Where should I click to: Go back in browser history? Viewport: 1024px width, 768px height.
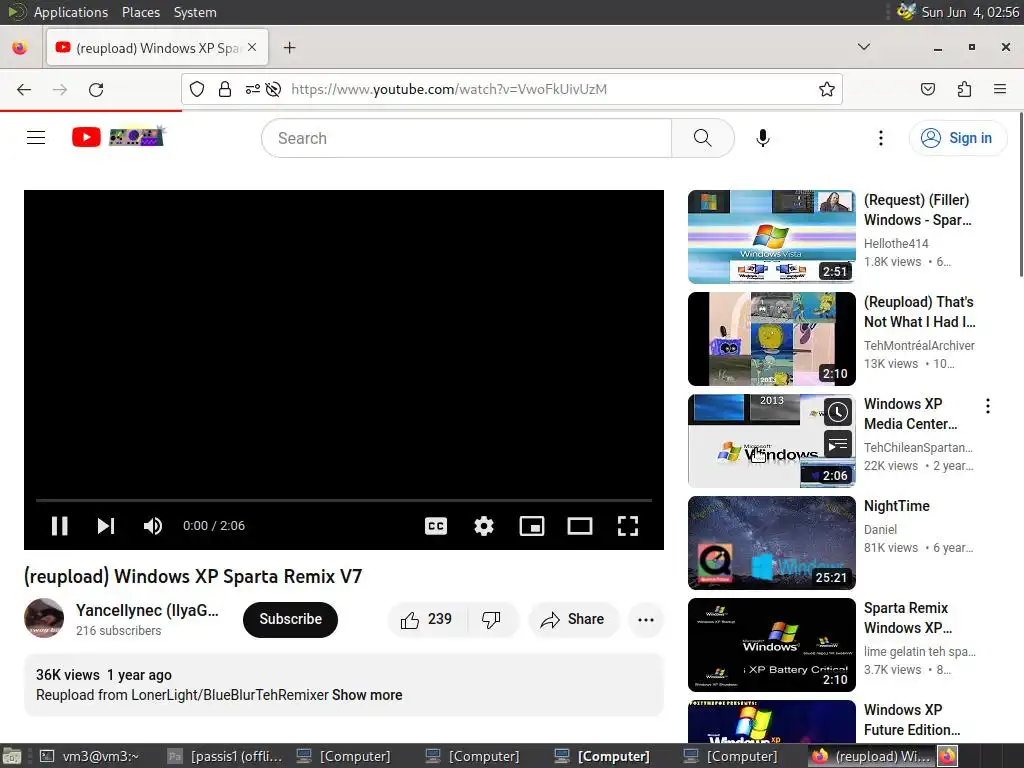click(24, 89)
